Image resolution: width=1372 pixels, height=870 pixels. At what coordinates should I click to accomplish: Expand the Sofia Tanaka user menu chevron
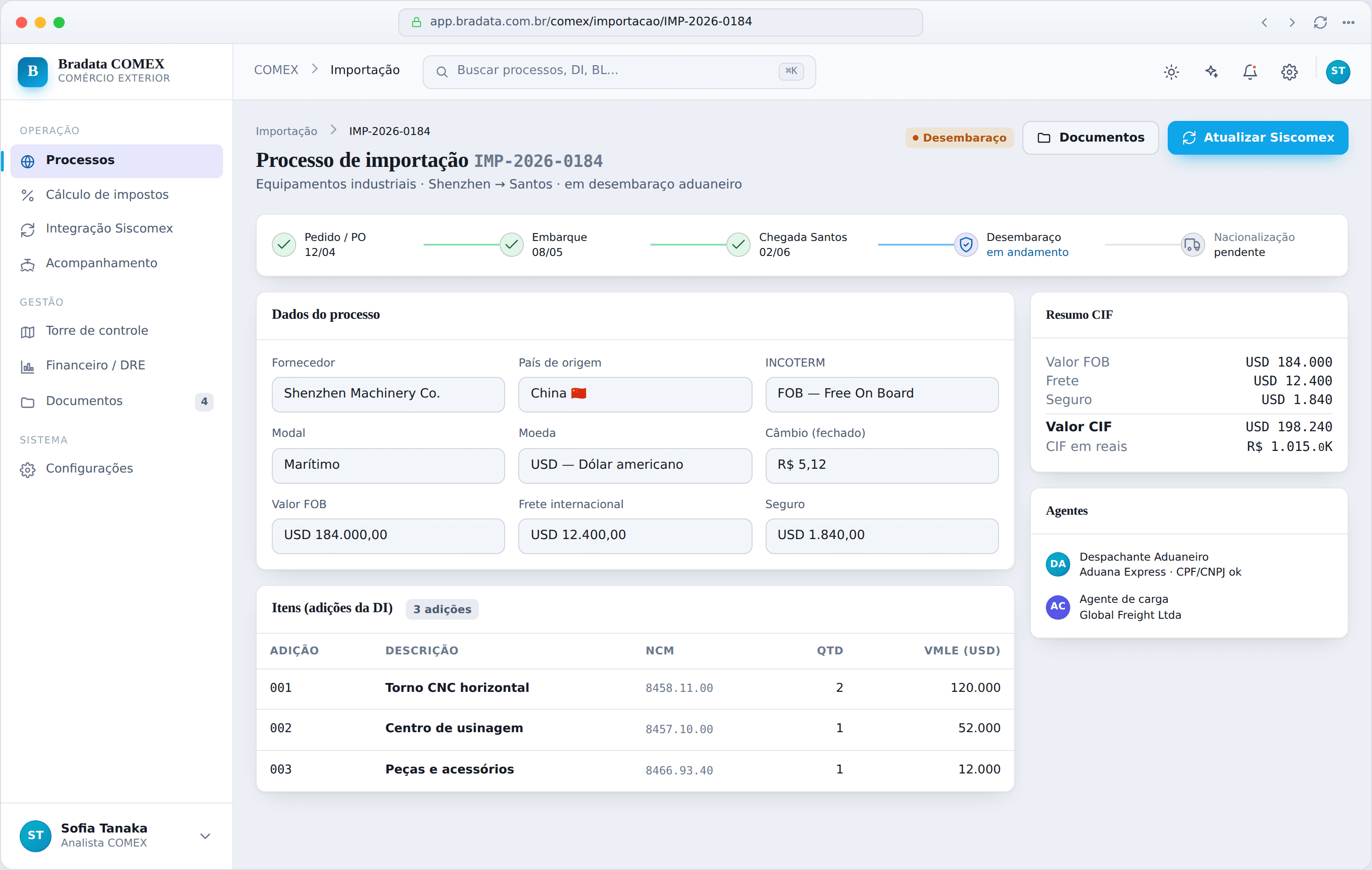(x=205, y=836)
